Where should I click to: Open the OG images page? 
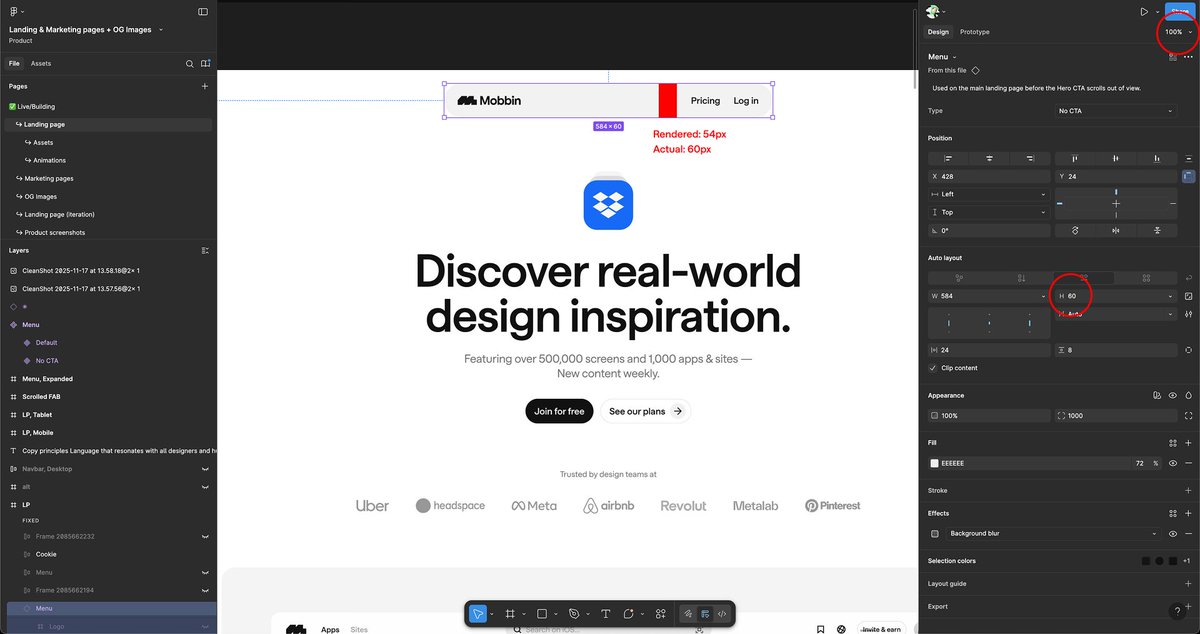40,196
